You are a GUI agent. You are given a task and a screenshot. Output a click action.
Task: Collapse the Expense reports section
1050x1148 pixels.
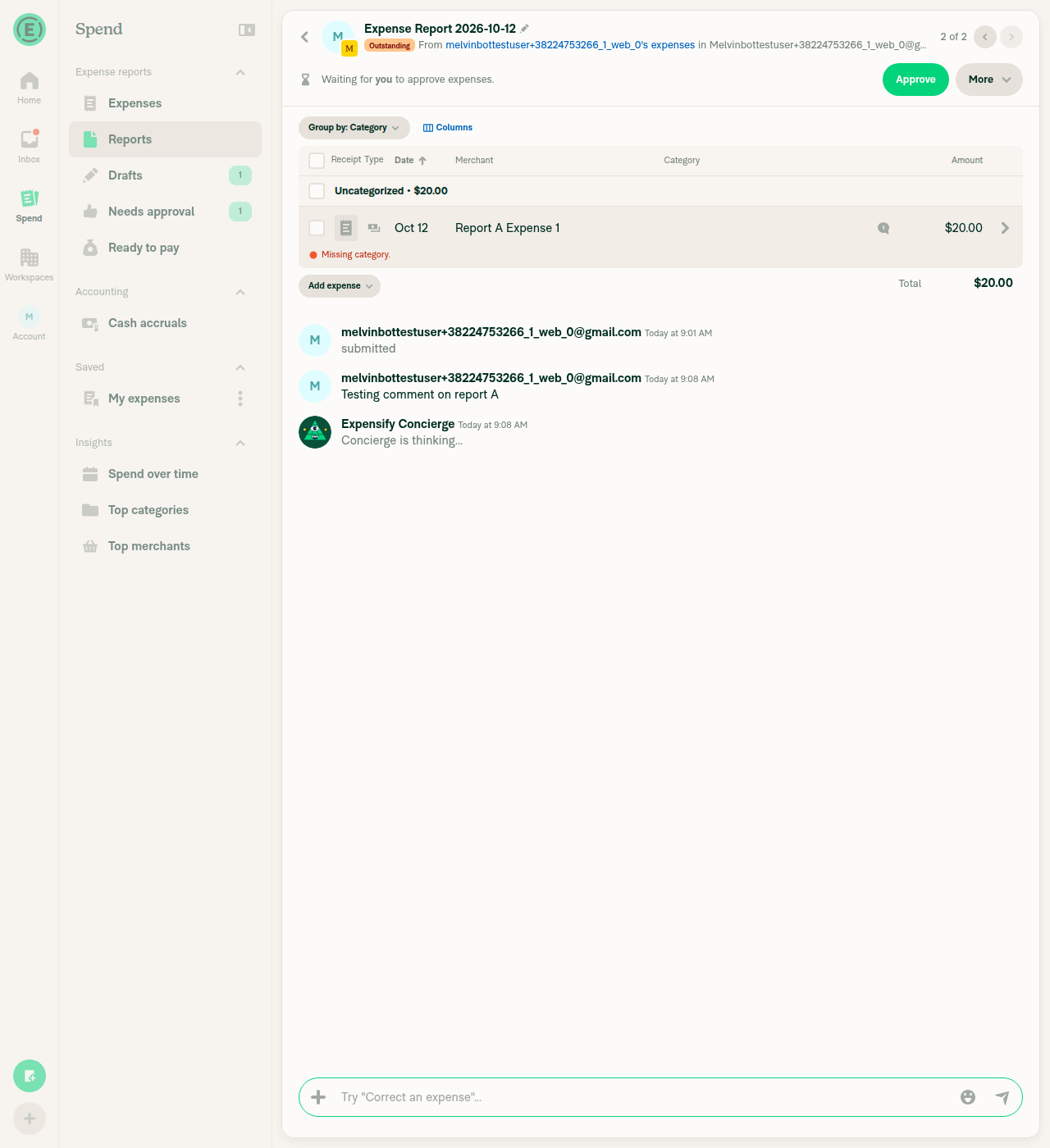(x=240, y=72)
